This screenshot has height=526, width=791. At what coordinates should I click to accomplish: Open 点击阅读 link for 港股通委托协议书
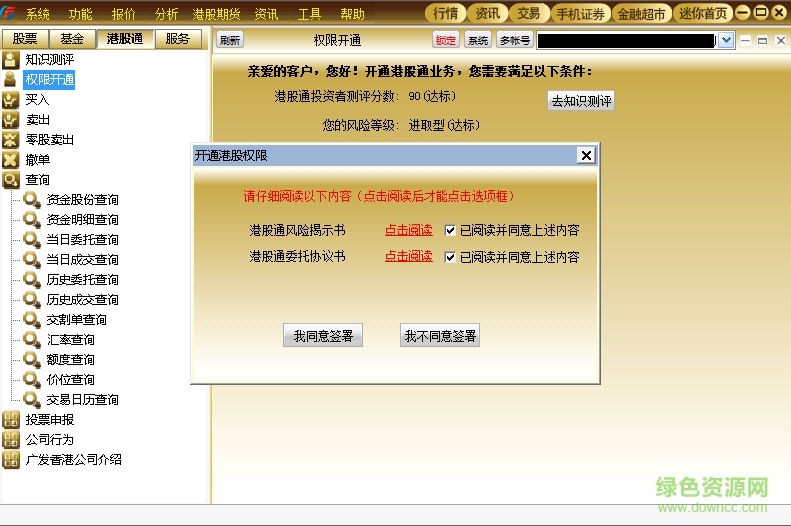[409, 257]
